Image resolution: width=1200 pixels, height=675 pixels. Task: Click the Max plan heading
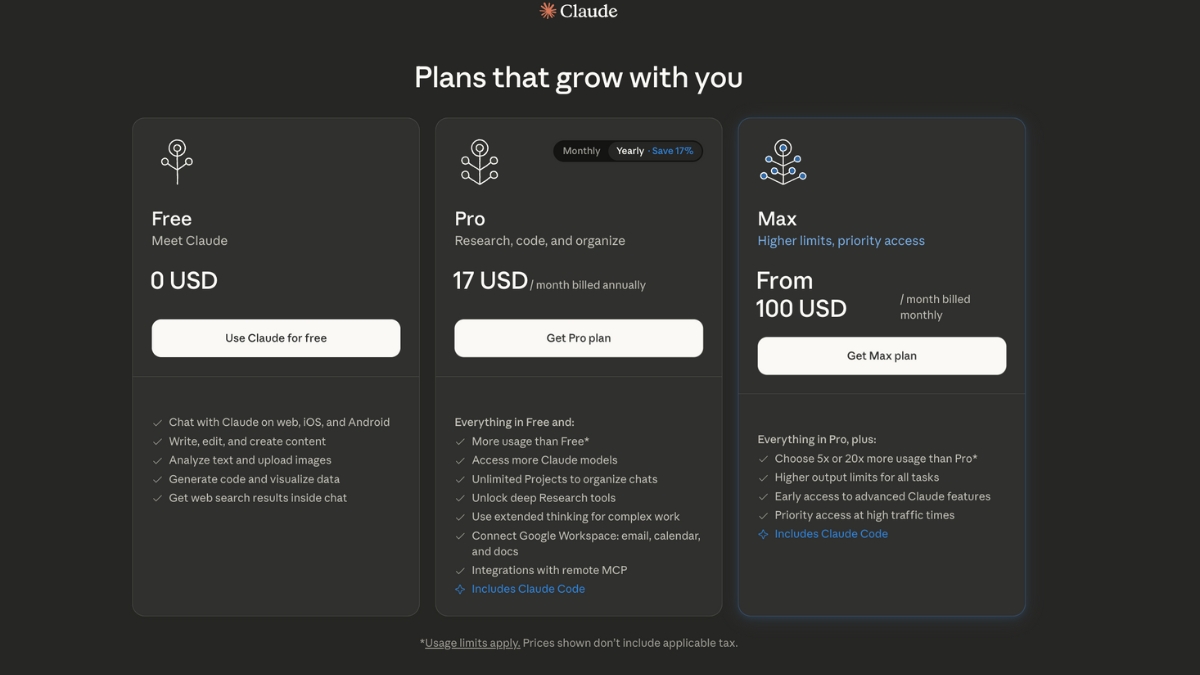click(x=777, y=219)
